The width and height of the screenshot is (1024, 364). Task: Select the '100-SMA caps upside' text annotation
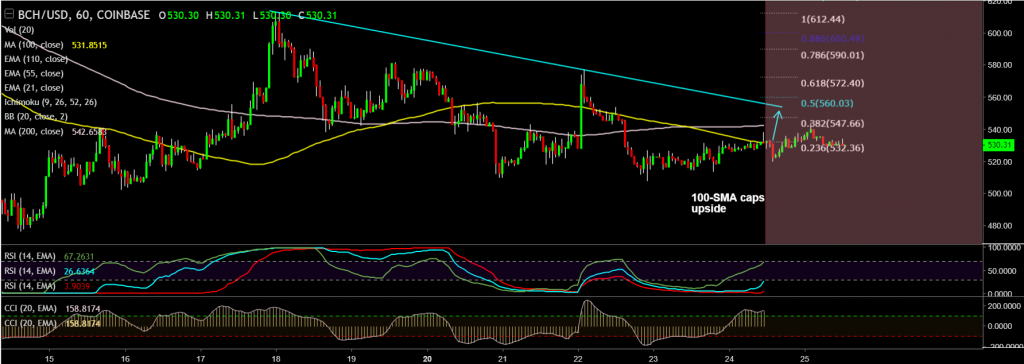point(727,202)
